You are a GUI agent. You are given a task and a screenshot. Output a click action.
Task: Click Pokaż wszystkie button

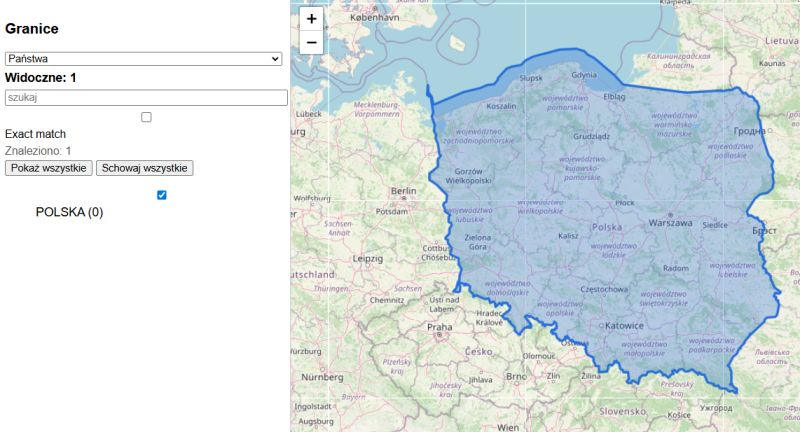tap(48, 168)
